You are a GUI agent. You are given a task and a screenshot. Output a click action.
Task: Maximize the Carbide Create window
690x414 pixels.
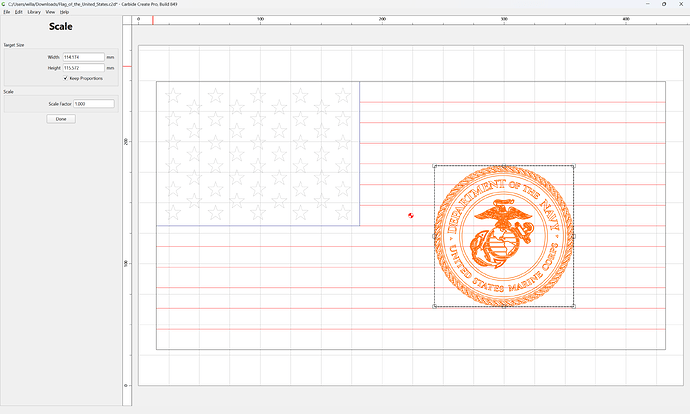[664, 4]
